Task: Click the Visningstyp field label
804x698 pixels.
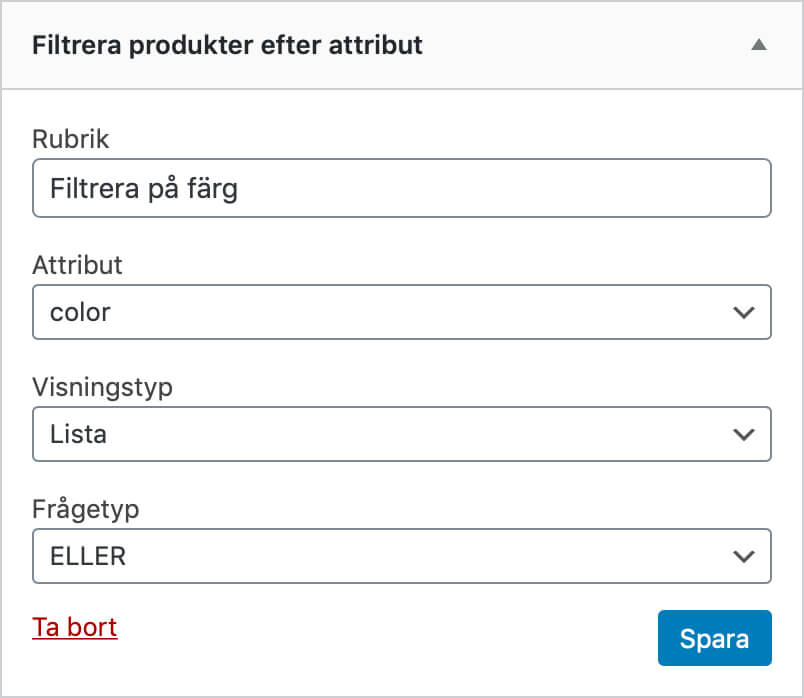Action: (102, 387)
